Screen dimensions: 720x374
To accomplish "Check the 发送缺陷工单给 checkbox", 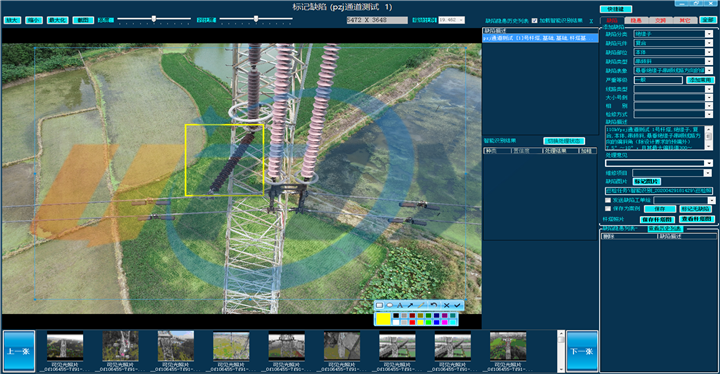I will 608,200.
